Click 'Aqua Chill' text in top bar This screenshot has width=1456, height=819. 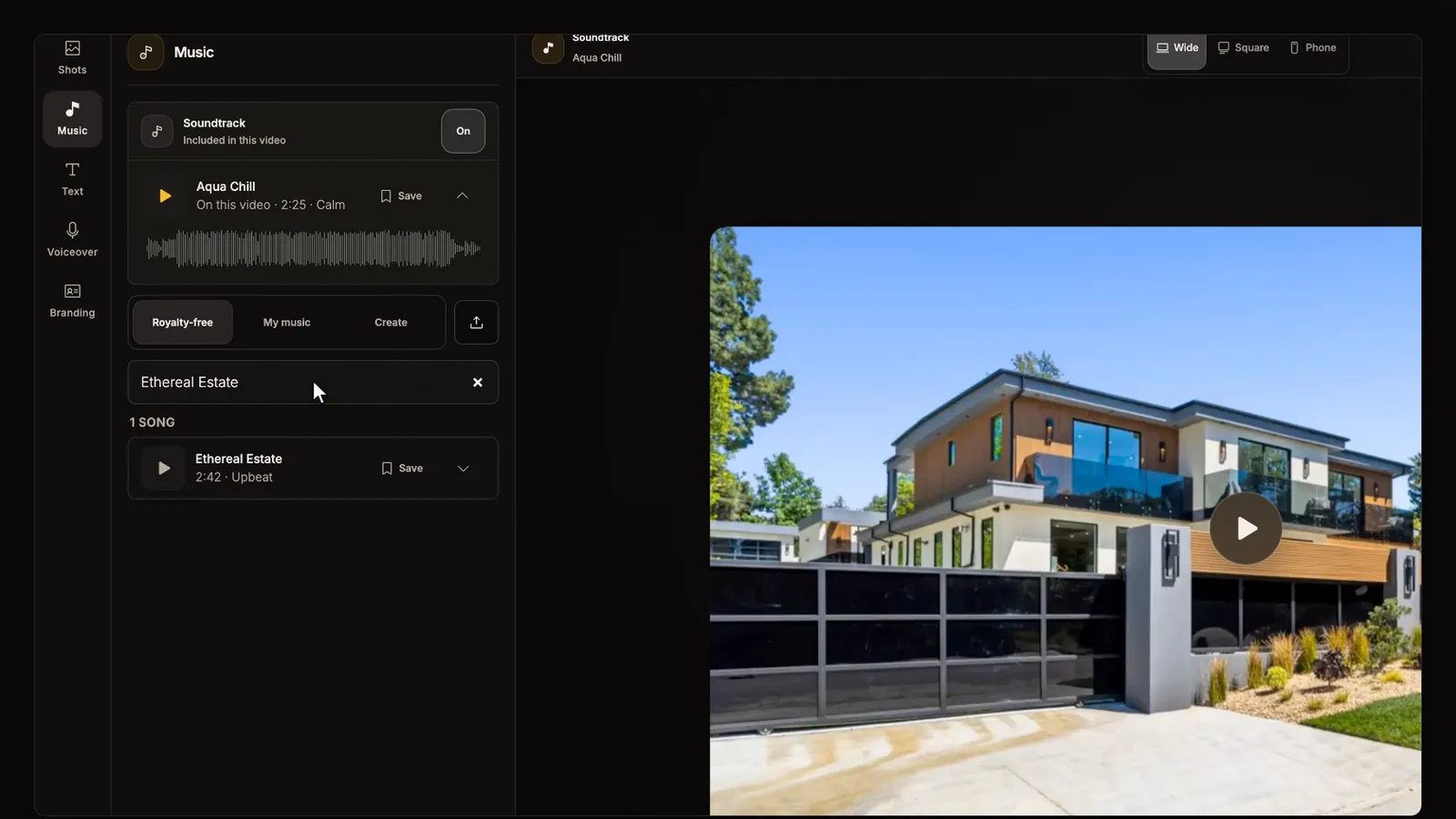tap(597, 57)
